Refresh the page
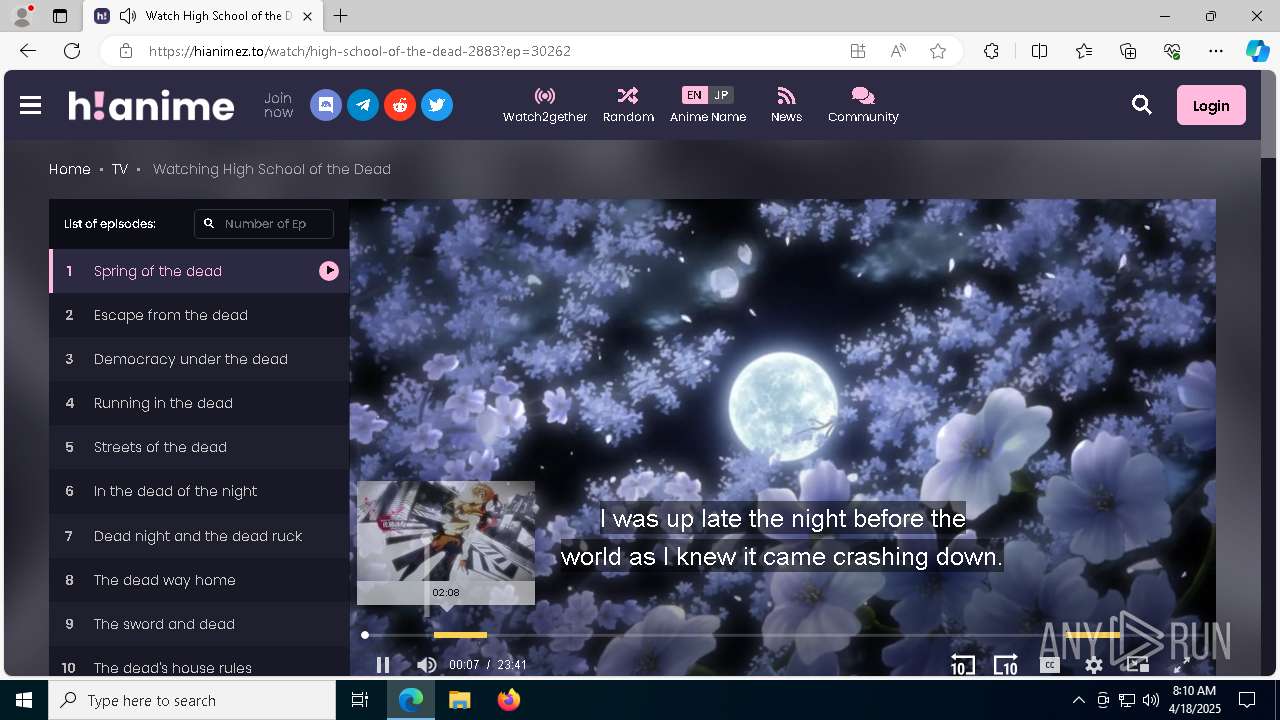1280x720 pixels. [72, 51]
